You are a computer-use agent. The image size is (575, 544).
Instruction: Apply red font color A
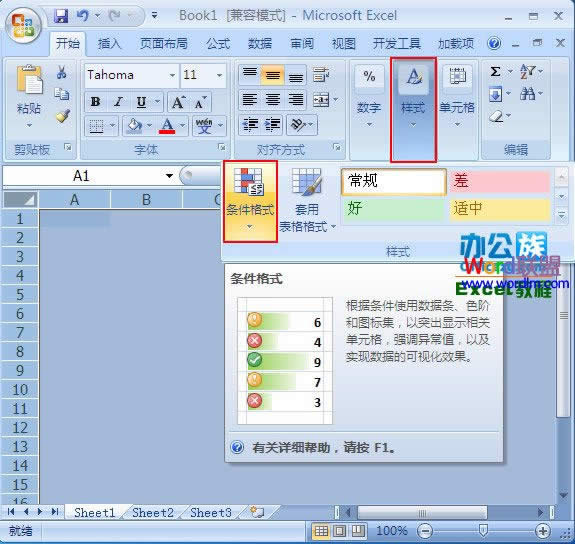pos(167,126)
